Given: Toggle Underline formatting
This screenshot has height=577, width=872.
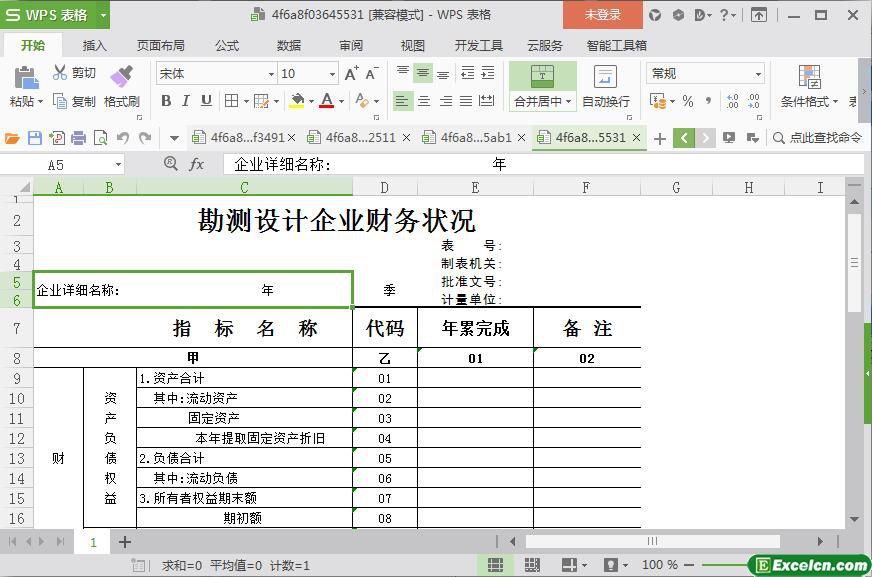Looking at the screenshot, I should click(206, 101).
